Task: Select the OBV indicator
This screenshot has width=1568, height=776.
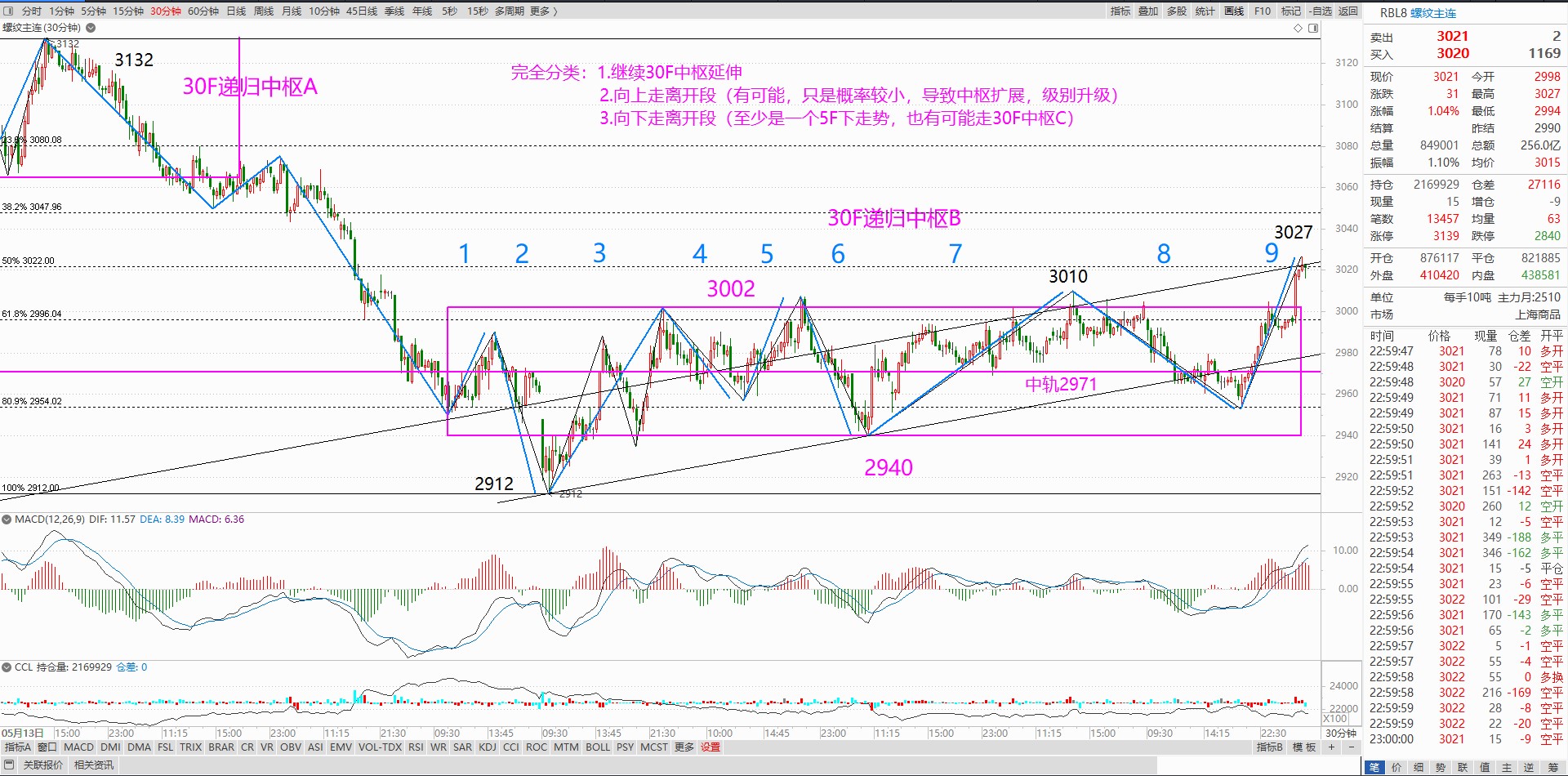Action: point(291,747)
